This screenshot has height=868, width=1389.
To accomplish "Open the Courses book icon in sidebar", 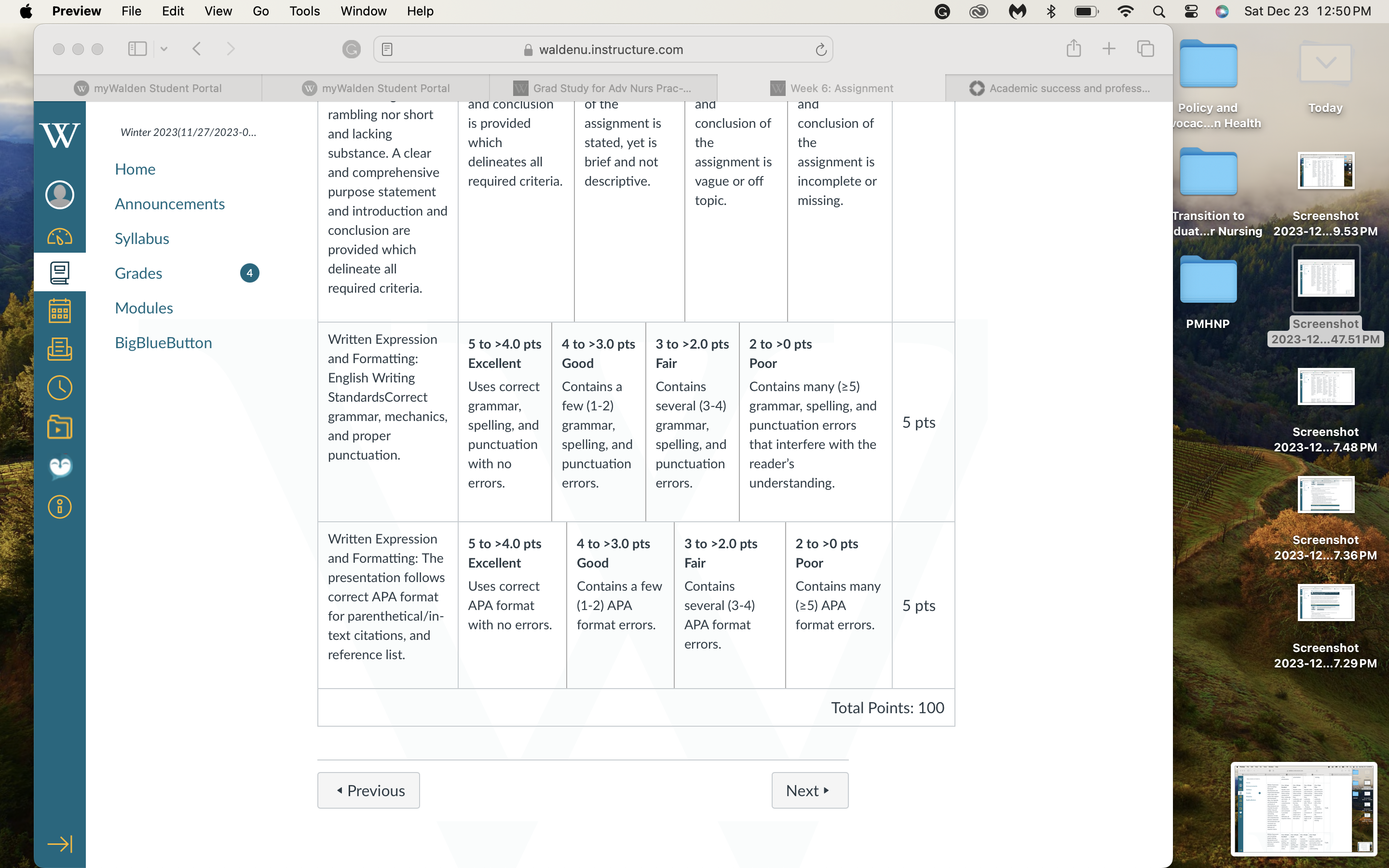I will click(x=60, y=272).
